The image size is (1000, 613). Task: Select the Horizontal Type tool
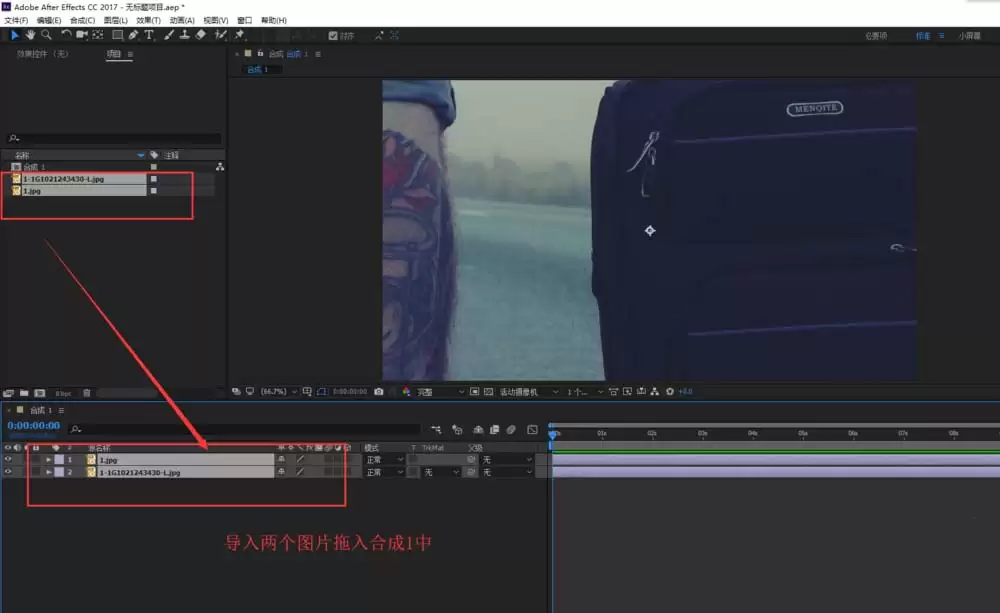[x=149, y=35]
